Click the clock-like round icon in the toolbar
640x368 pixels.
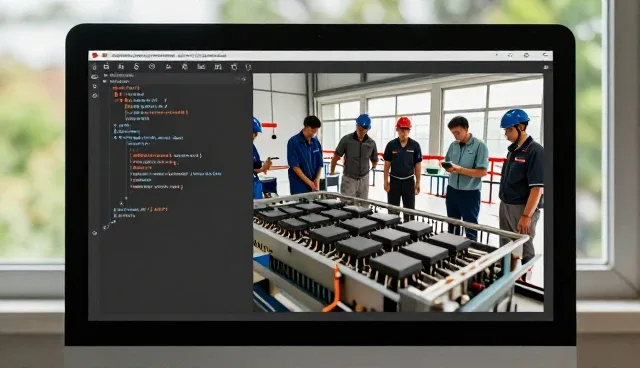(152, 67)
